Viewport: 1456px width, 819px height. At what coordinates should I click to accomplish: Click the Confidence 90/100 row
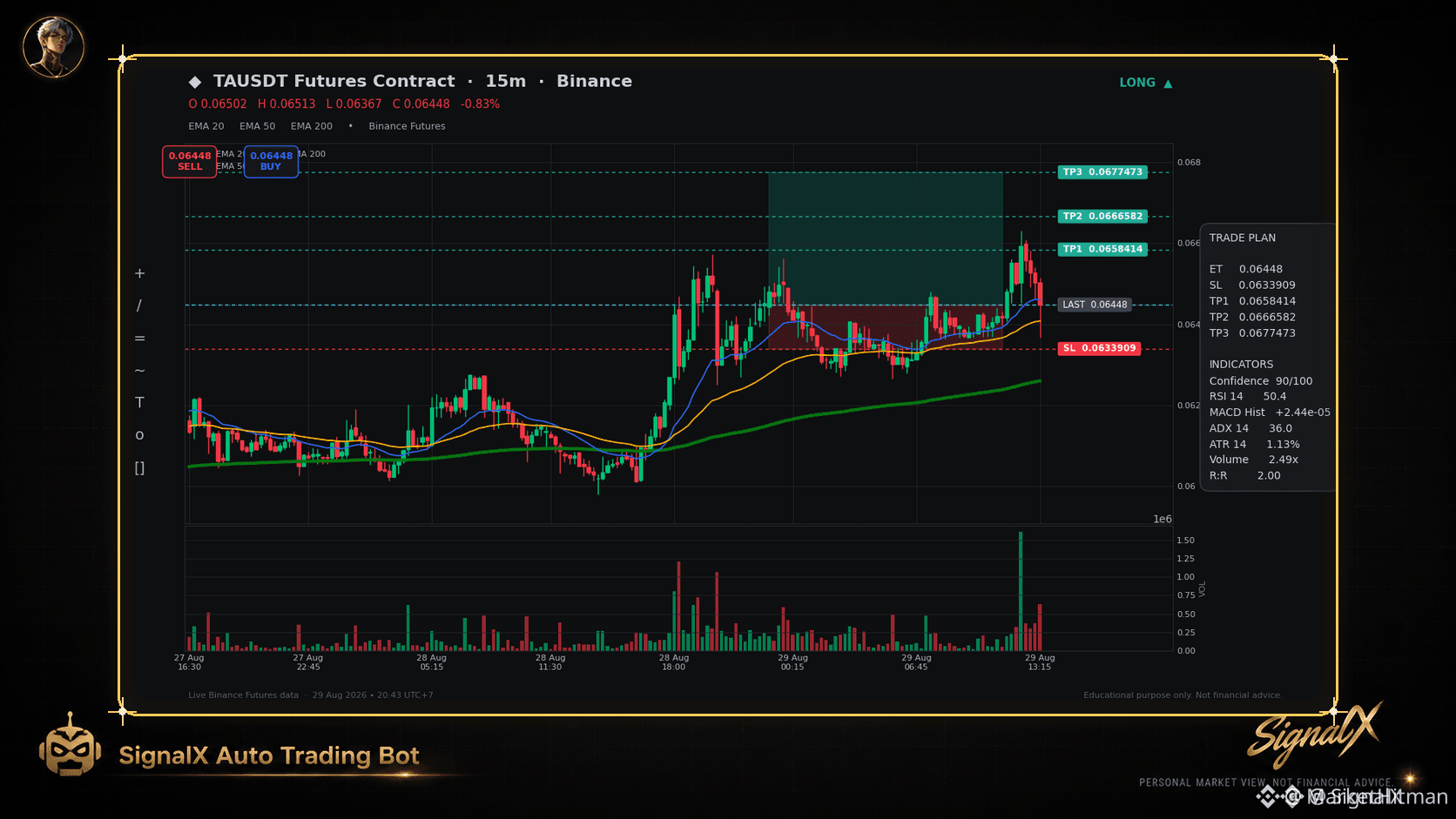1260,381
